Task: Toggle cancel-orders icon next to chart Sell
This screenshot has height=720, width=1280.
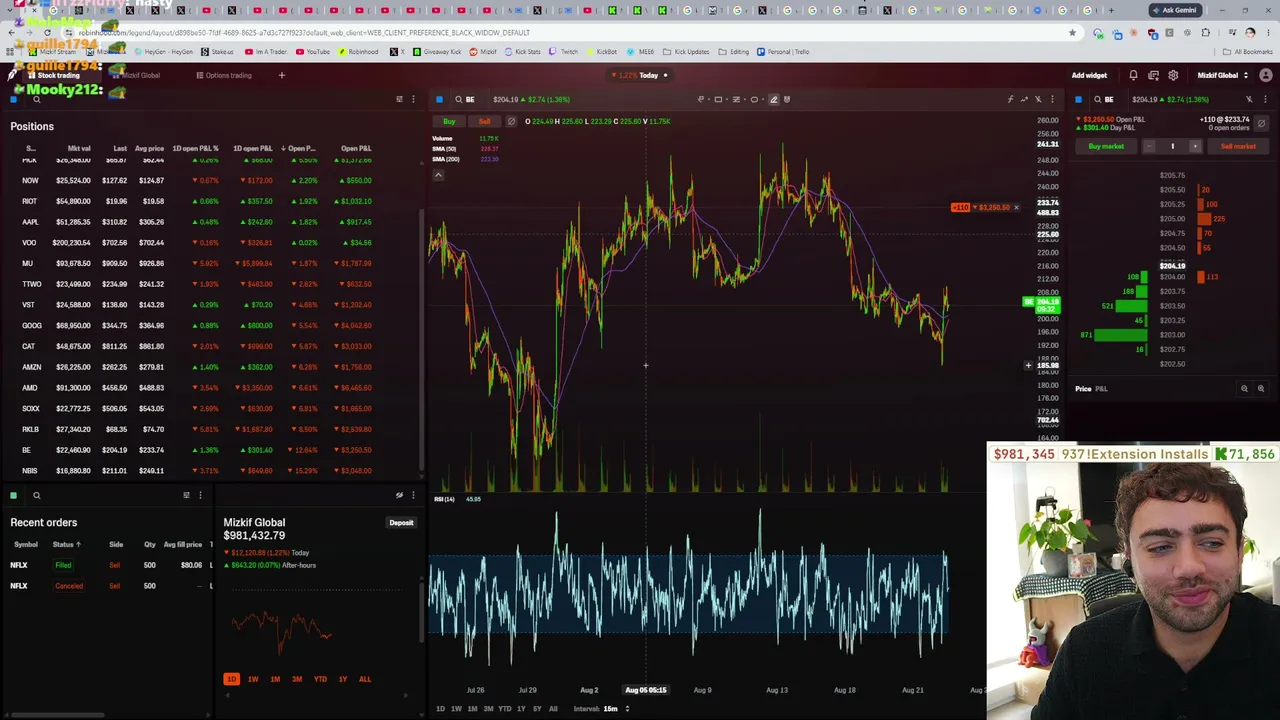Action: tap(511, 122)
